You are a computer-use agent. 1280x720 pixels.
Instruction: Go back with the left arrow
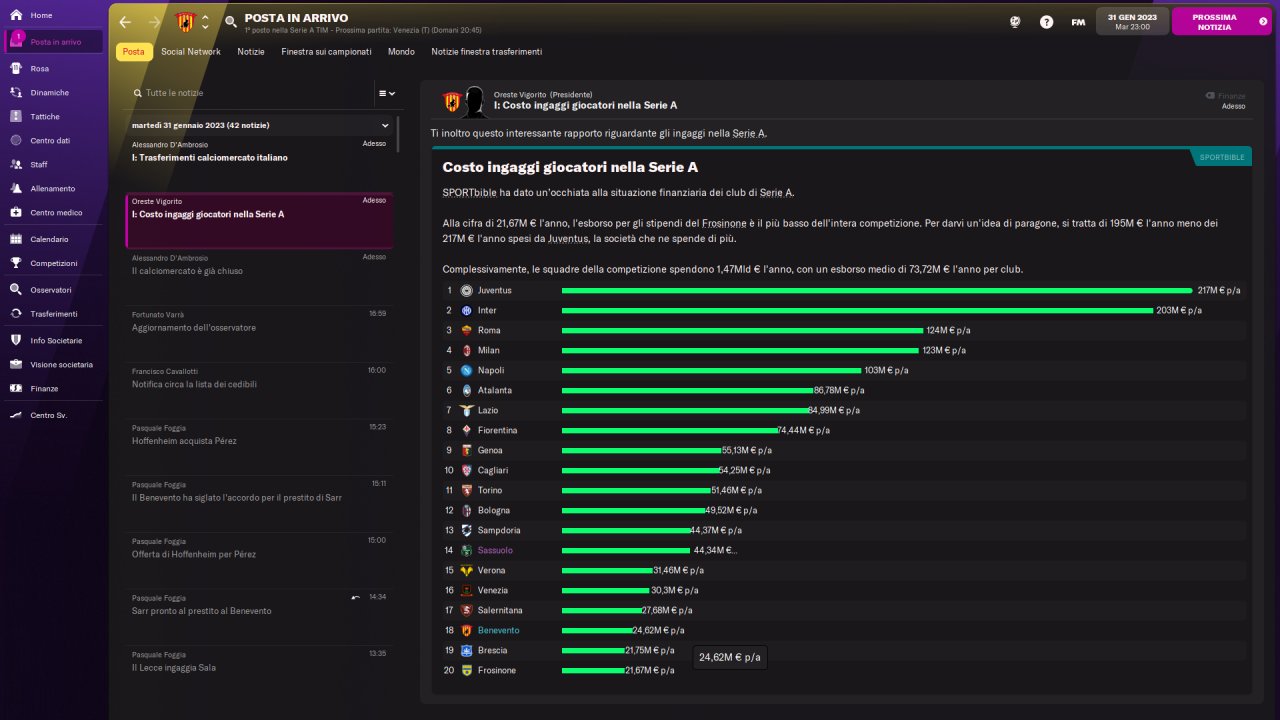pyautogui.click(x=125, y=21)
